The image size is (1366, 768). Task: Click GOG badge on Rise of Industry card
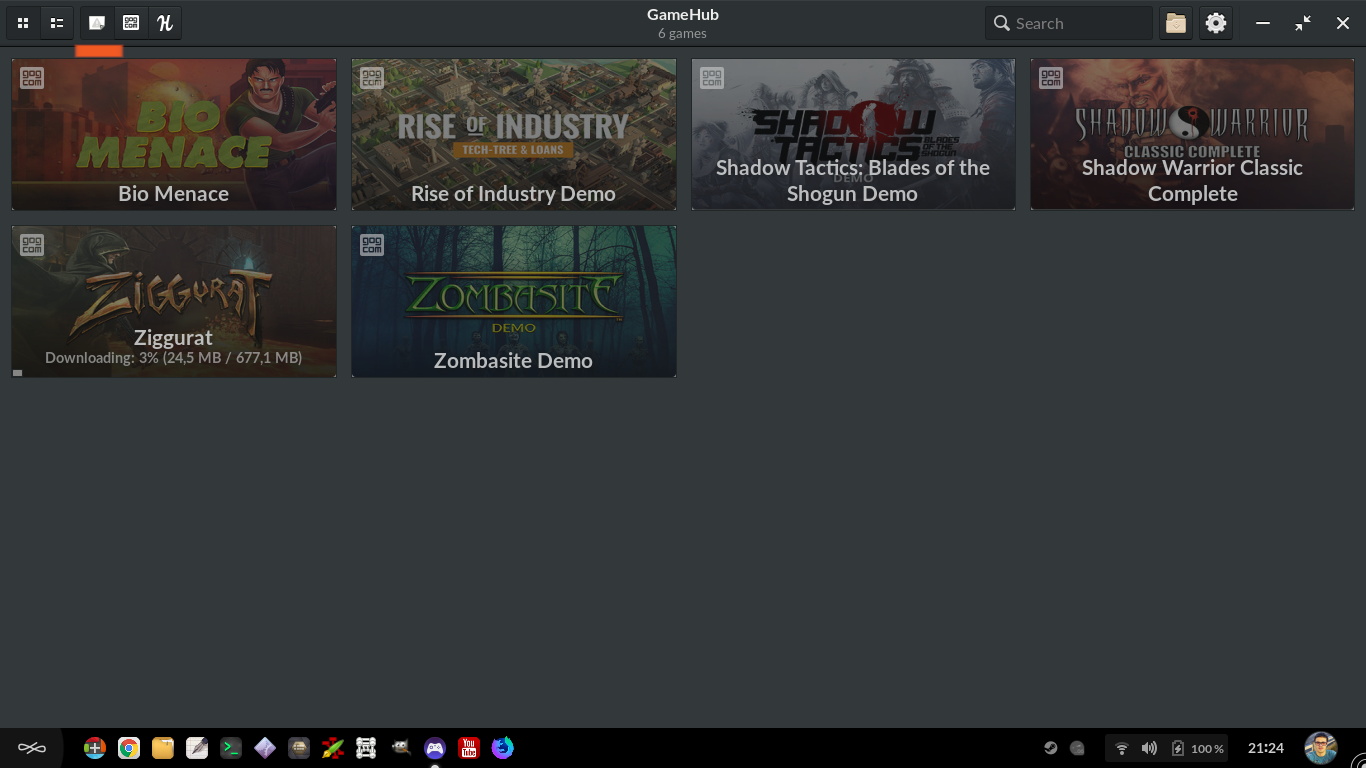(x=372, y=78)
